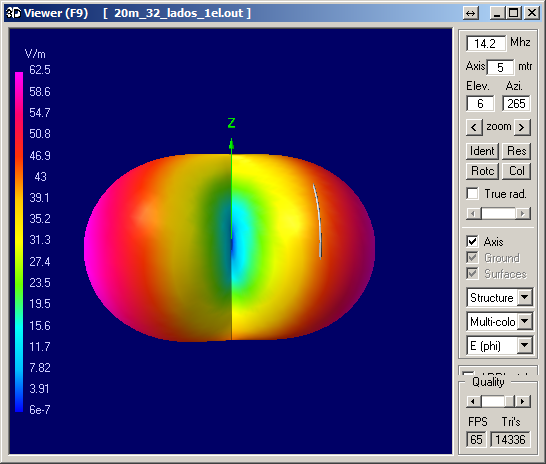Image resolution: width=546 pixels, height=464 pixels.
Task: Click the Ident button
Action: pos(482,151)
